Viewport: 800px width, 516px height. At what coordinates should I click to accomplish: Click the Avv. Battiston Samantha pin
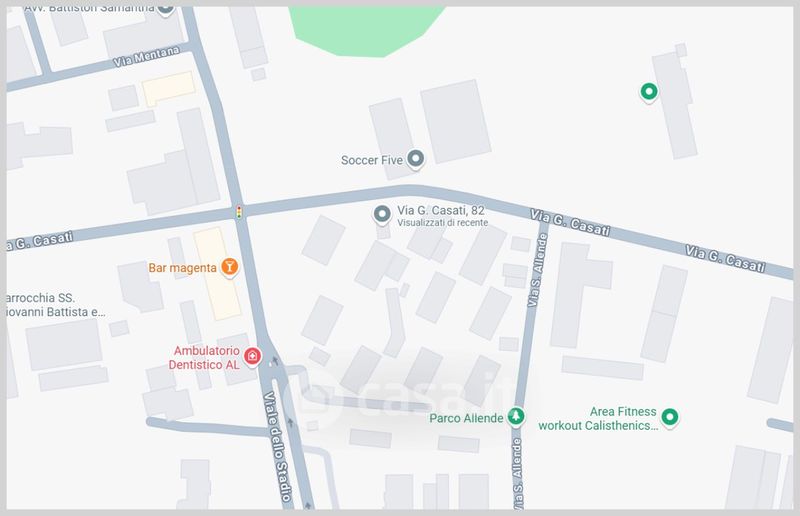click(x=165, y=10)
